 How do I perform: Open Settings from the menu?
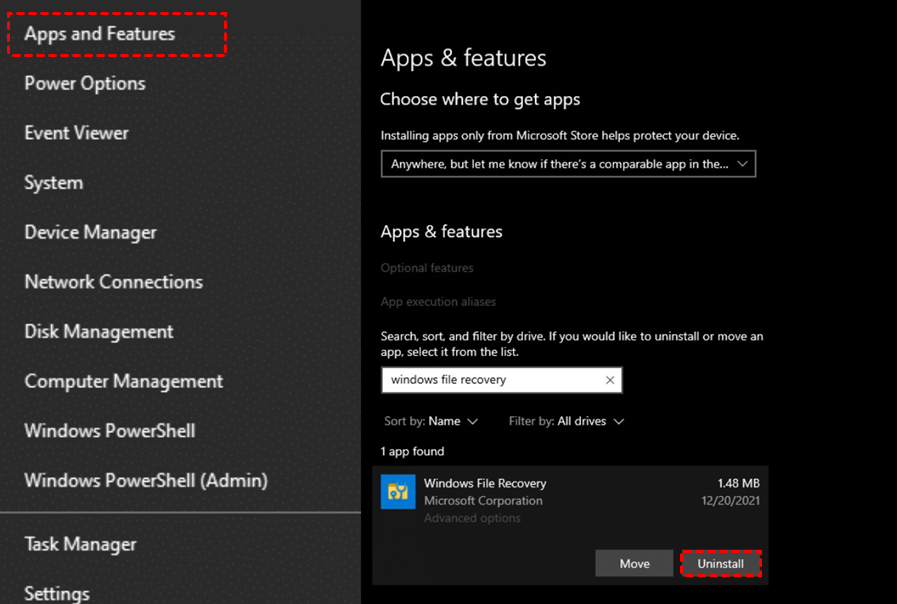57,593
